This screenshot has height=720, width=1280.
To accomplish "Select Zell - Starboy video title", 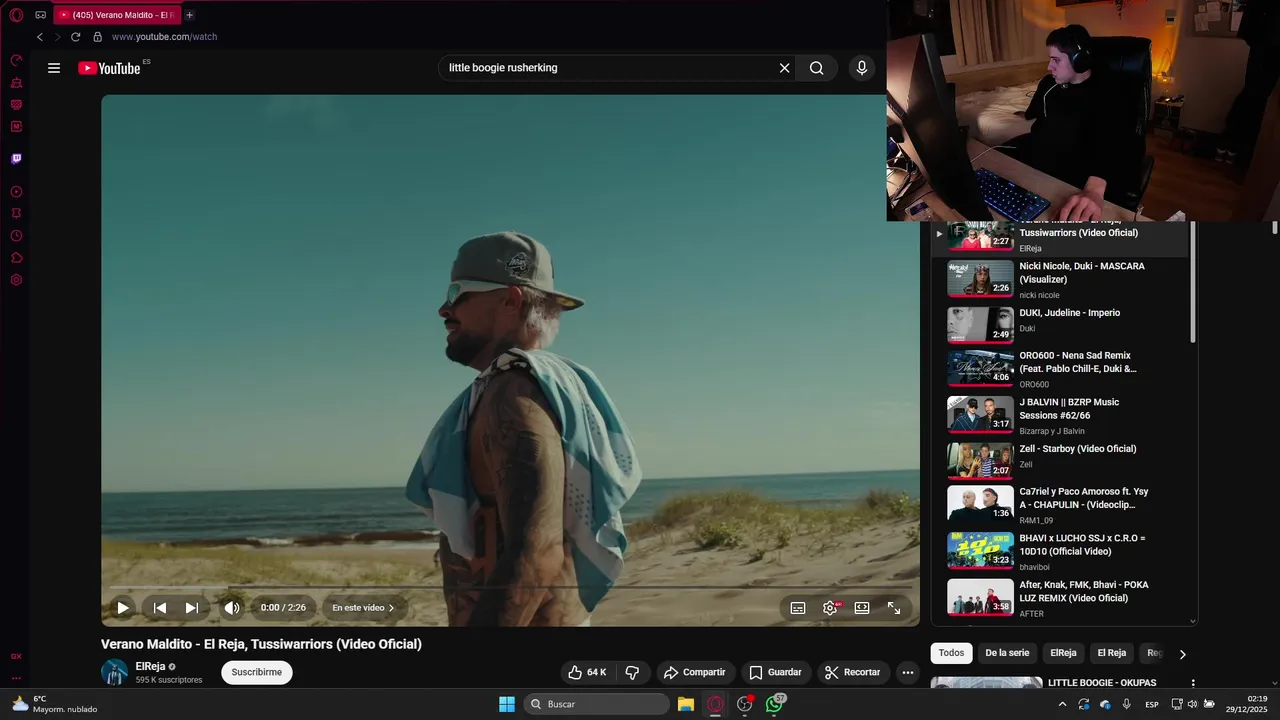I will click(1078, 449).
